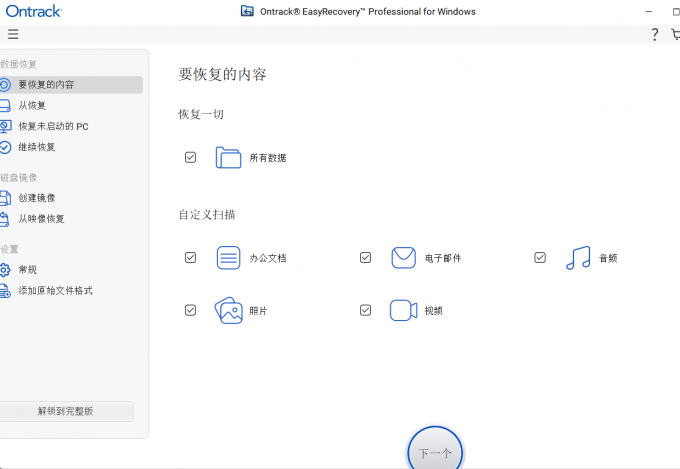Select 要恢复的内容 in the sidebar
This screenshot has height=469, width=680.
click(71, 85)
